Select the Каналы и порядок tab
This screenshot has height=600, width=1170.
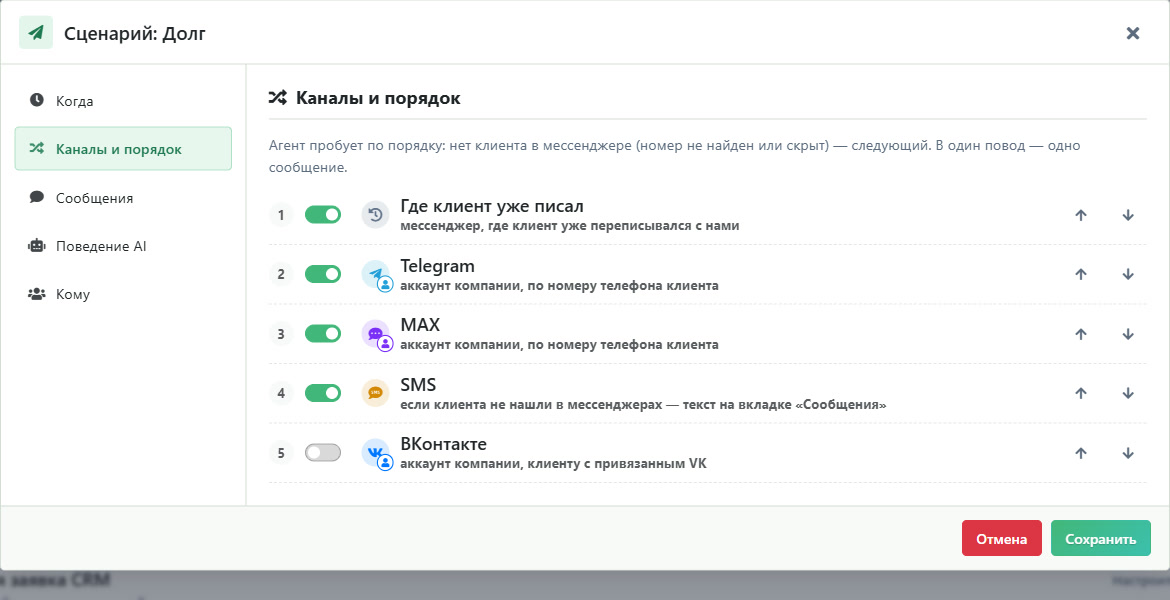[123, 149]
